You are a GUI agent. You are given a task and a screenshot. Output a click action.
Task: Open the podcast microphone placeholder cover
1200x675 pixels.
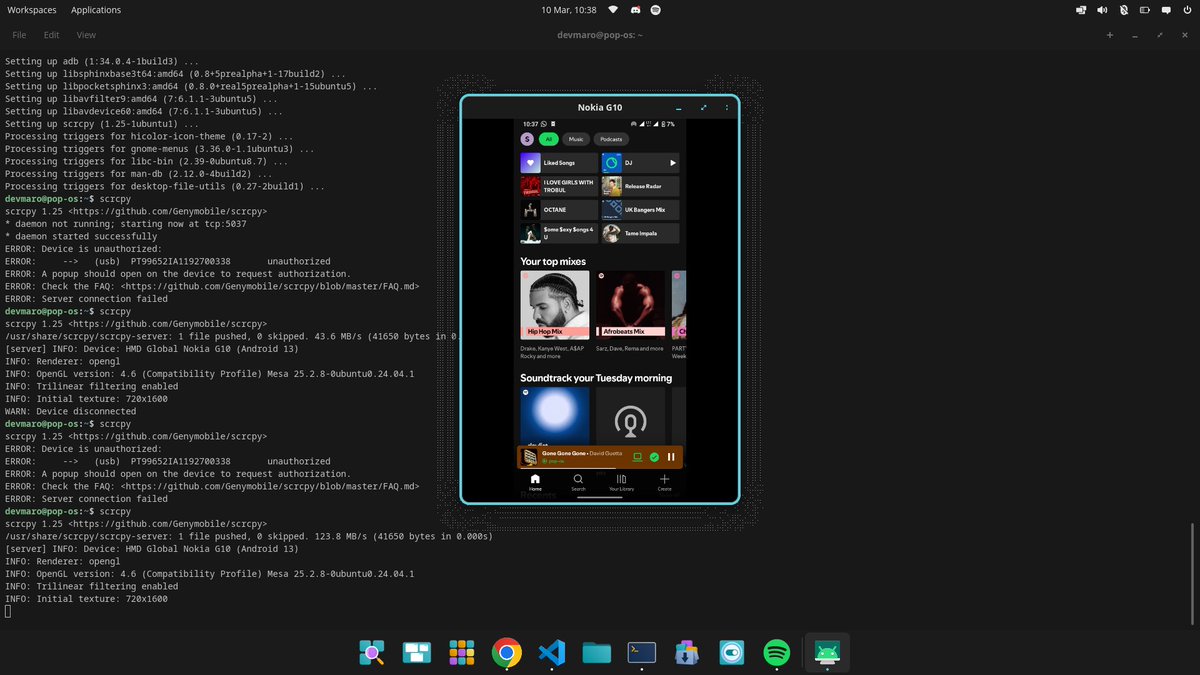coord(631,418)
